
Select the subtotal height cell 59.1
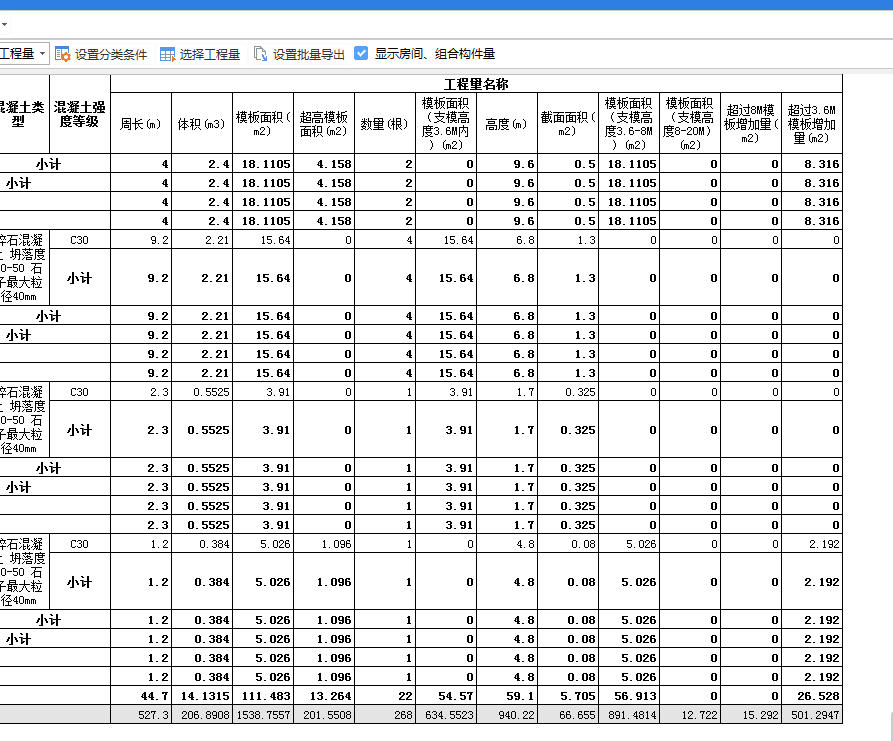[506, 696]
